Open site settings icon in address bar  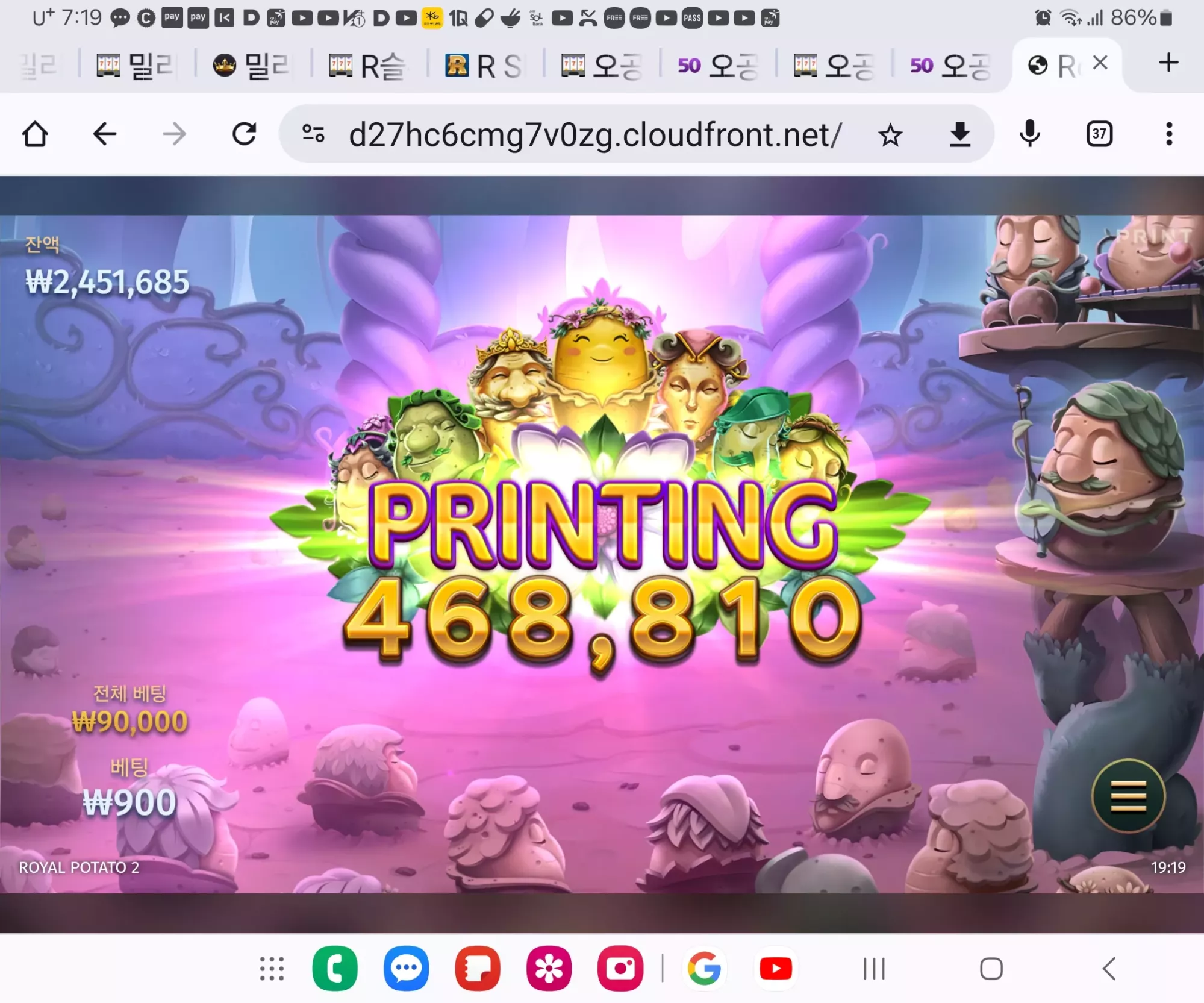click(x=313, y=134)
